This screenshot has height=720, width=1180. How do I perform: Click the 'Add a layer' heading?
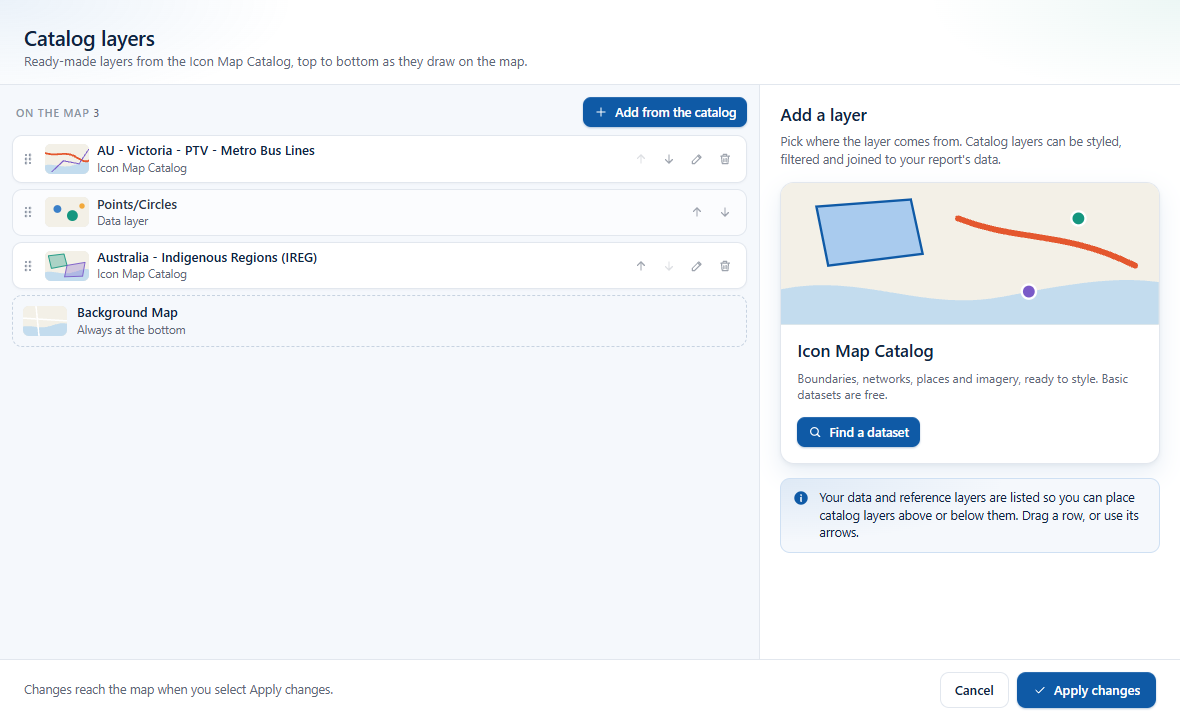[823, 115]
